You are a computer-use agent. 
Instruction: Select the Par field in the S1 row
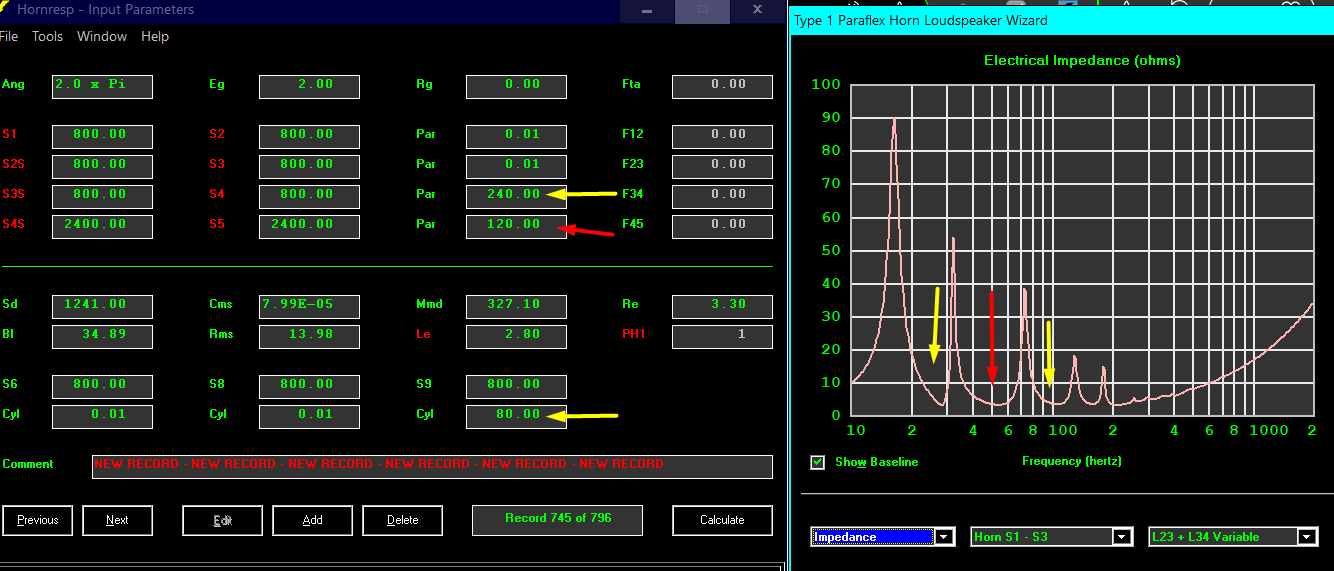pyautogui.click(x=516, y=136)
